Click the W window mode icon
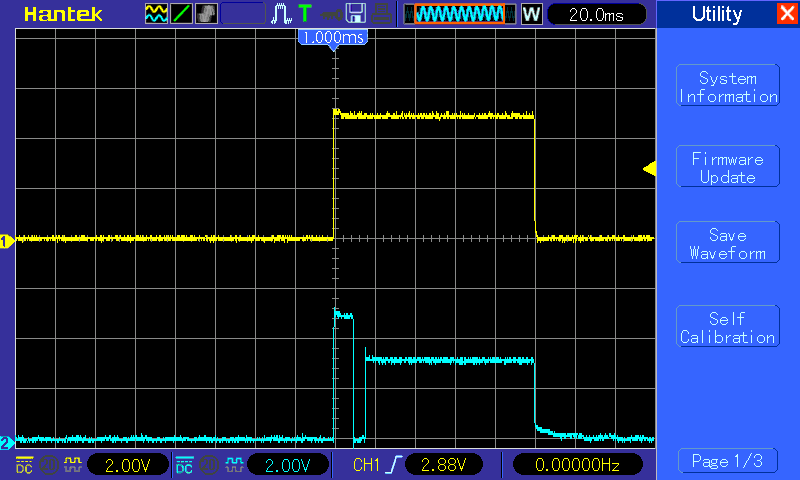Image resolution: width=800 pixels, height=480 pixels. click(532, 14)
